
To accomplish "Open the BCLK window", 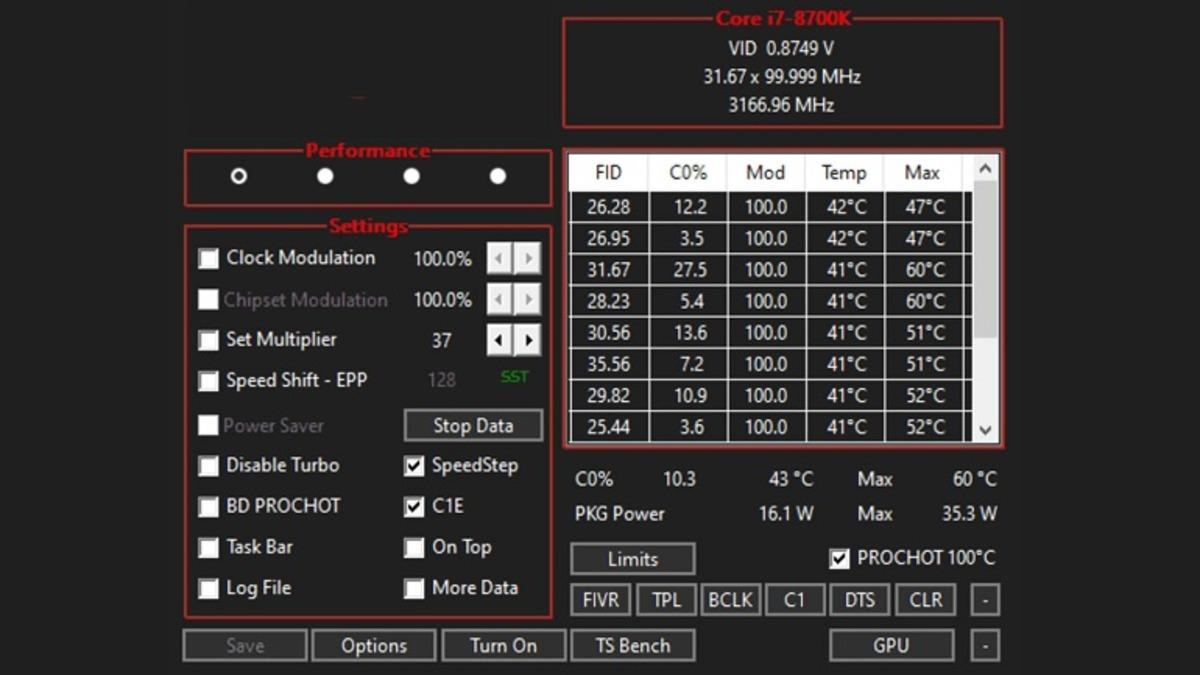I will tap(730, 599).
